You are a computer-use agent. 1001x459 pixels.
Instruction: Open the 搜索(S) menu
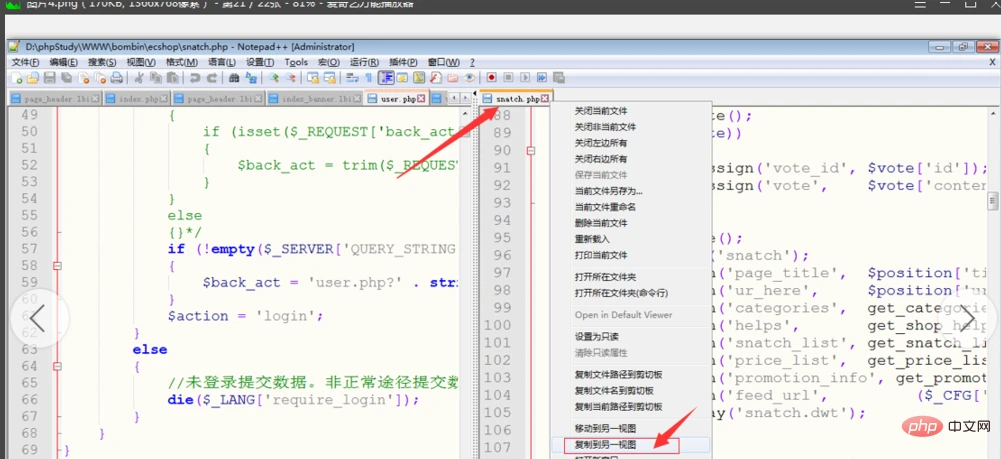click(x=102, y=63)
